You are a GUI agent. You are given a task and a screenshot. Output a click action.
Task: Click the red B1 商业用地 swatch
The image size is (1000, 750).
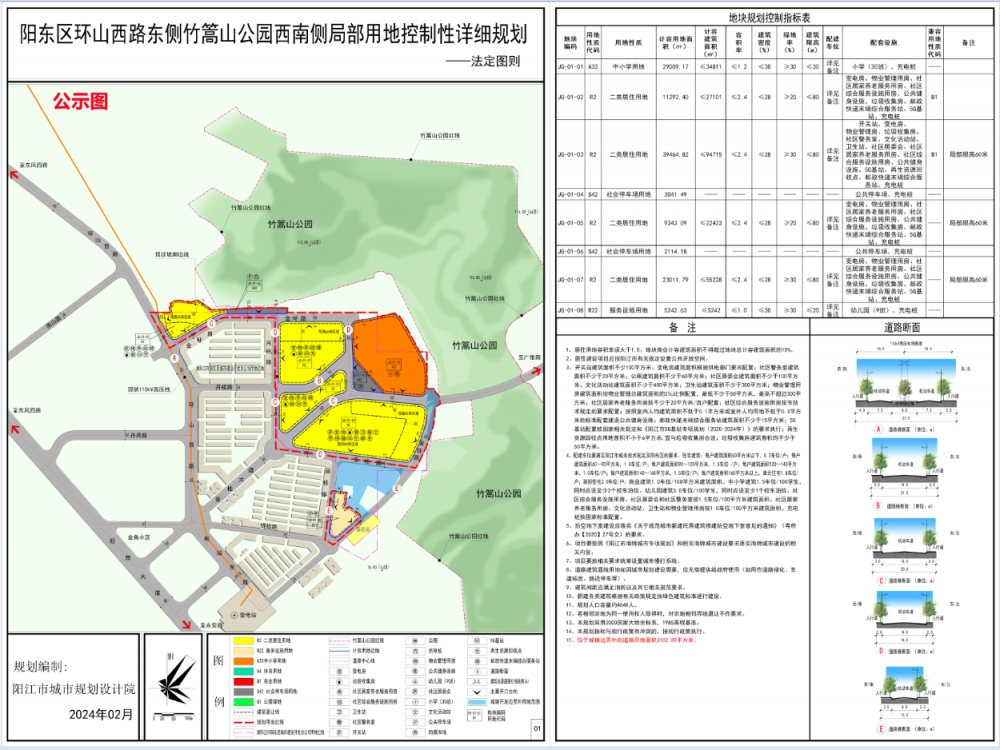pyautogui.click(x=244, y=681)
